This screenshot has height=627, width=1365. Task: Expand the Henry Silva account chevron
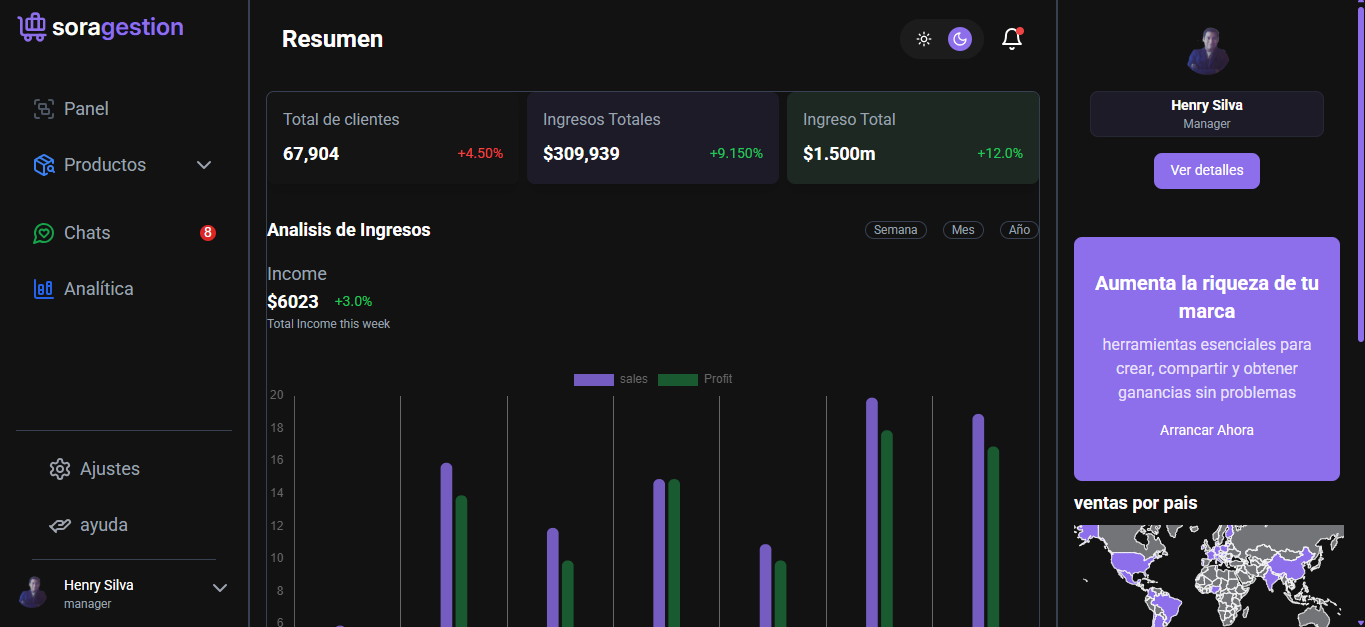[x=220, y=588]
